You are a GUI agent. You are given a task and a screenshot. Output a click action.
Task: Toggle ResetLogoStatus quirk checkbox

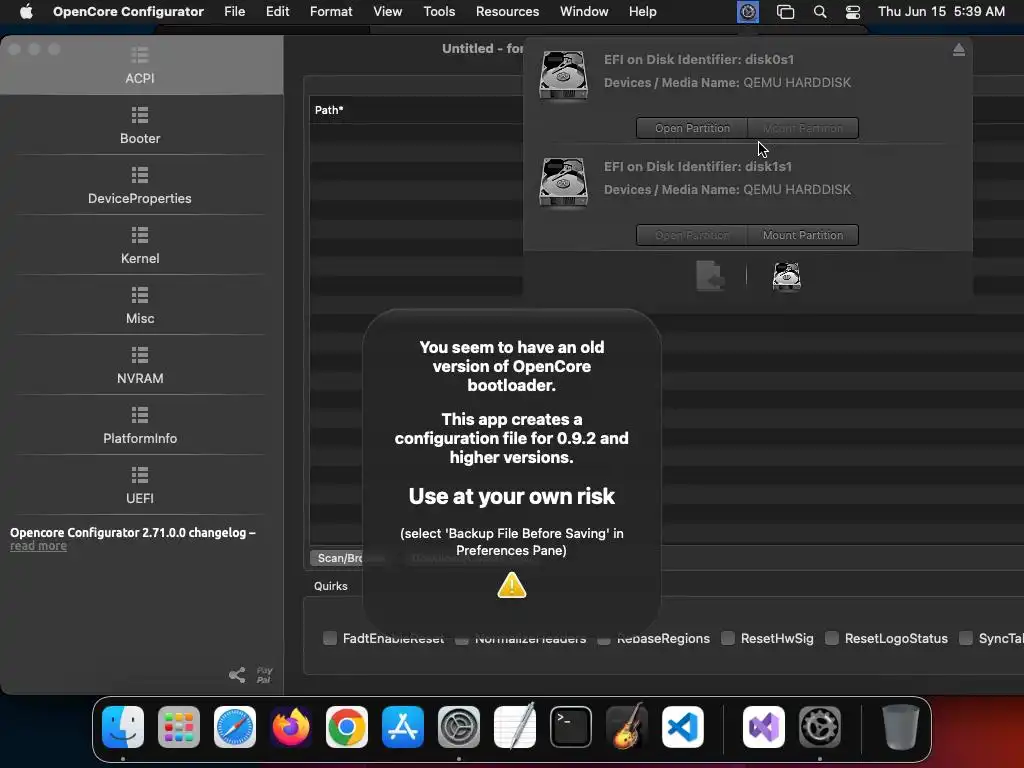(x=831, y=638)
